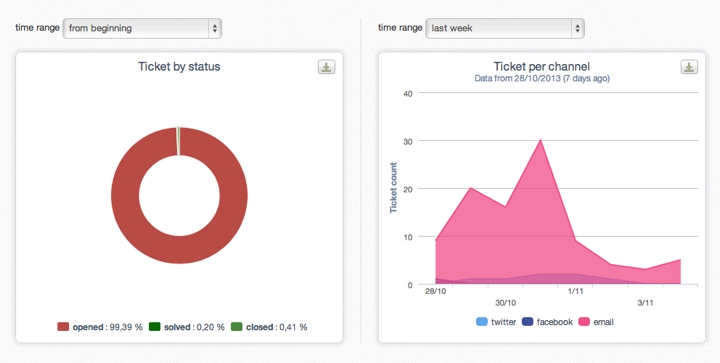Toggle the twitter series legend swatch
The width and height of the screenshot is (720, 363).
tap(482, 322)
